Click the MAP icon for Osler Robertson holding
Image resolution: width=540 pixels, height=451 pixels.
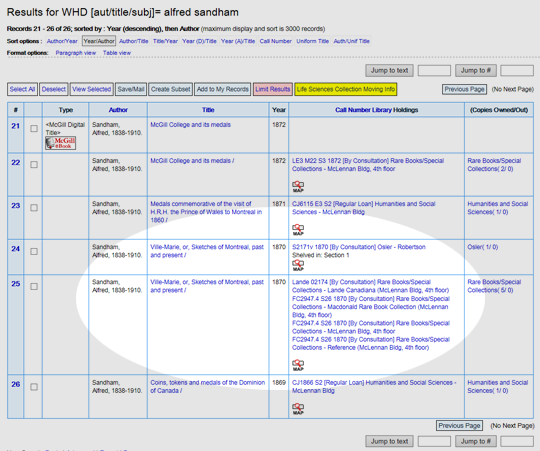(x=298, y=265)
